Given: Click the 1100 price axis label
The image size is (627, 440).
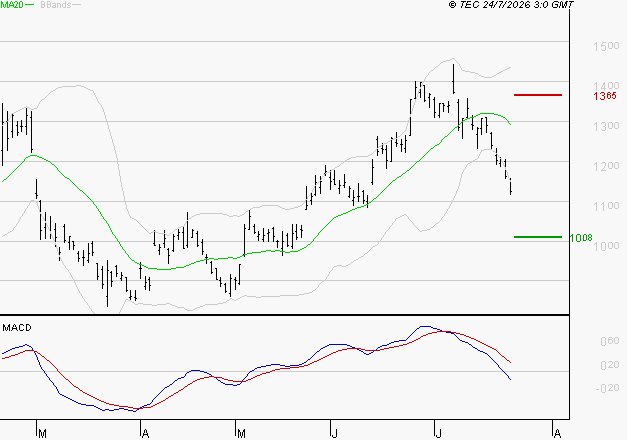Looking at the screenshot, I should [x=606, y=206].
